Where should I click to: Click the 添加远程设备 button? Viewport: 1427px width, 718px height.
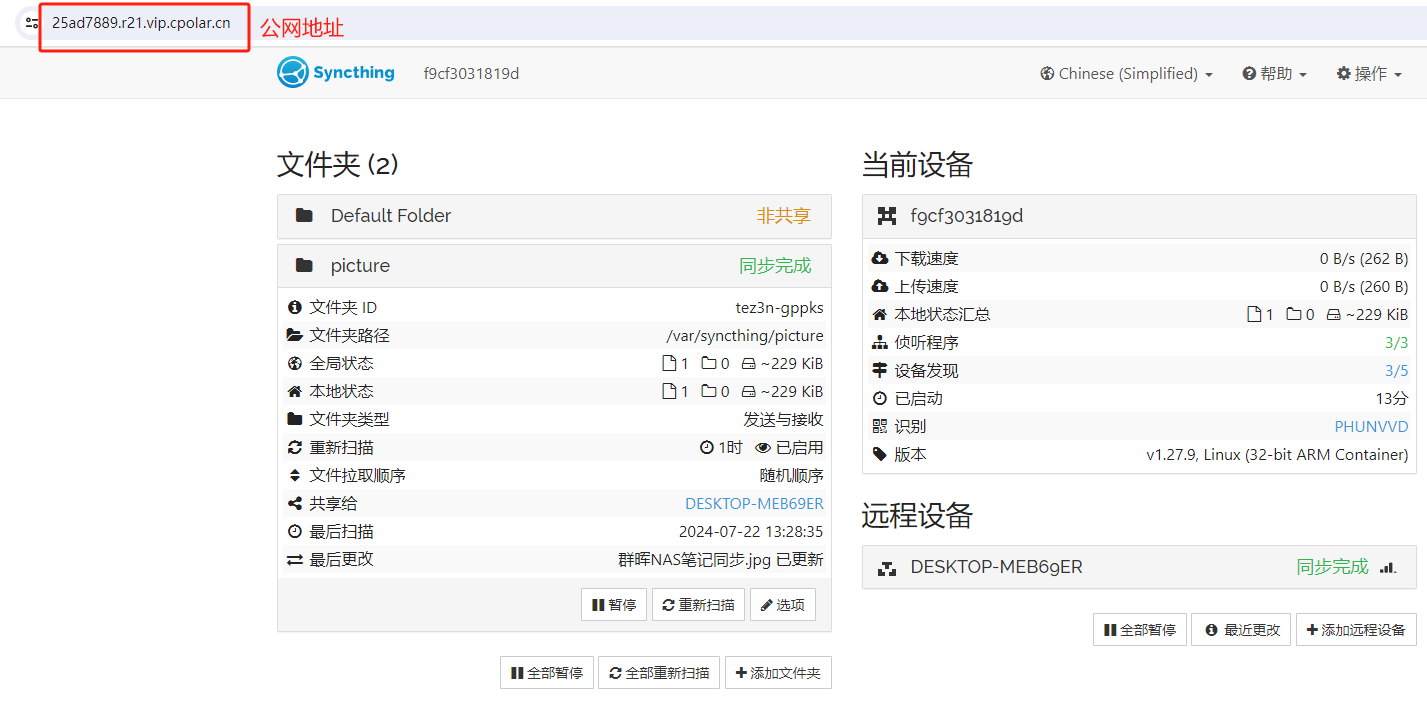(x=1356, y=630)
